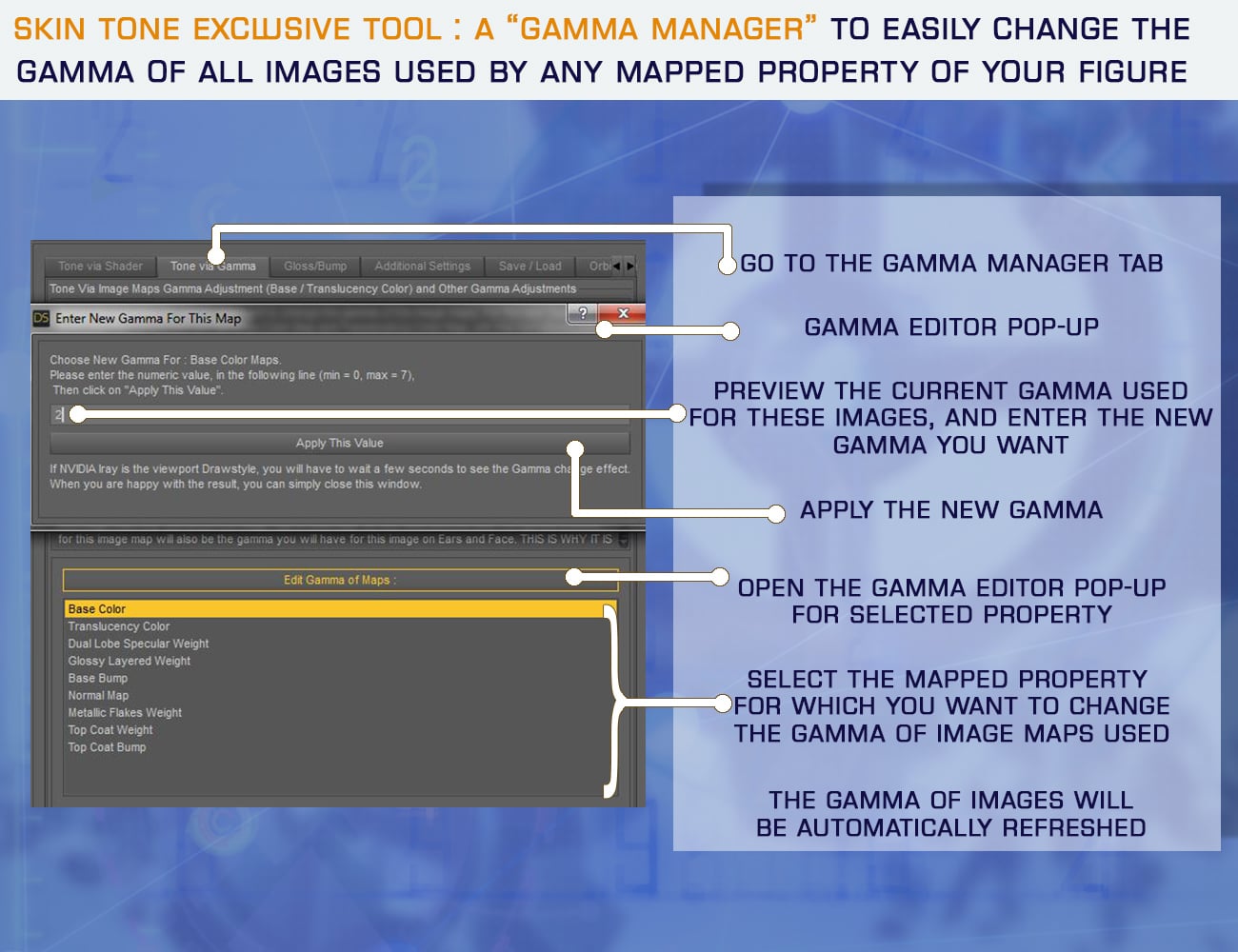
Task: Go to the Gloss/Bump tab
Action: pos(315,267)
